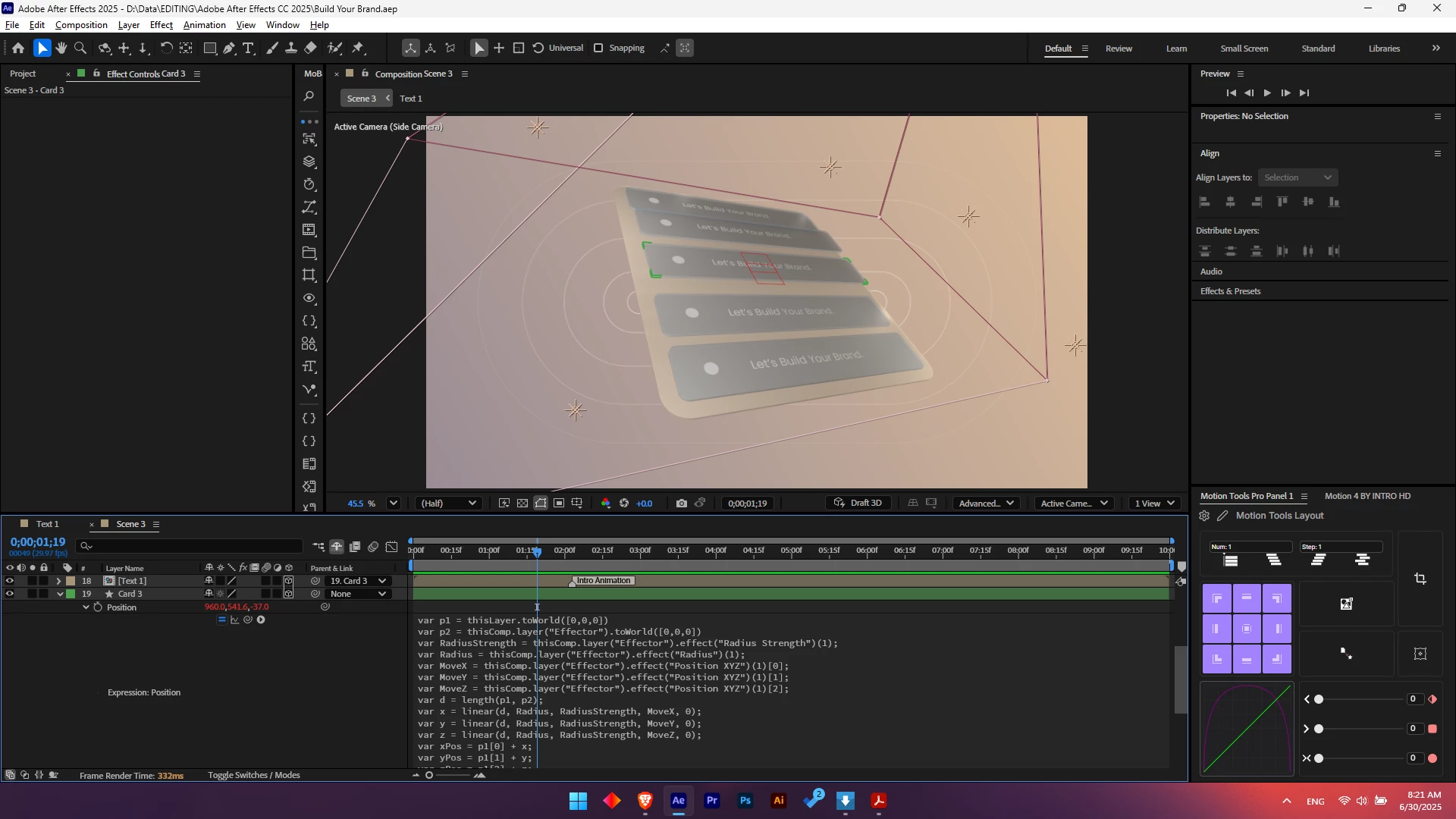Select the Hand tool

pos(61,49)
